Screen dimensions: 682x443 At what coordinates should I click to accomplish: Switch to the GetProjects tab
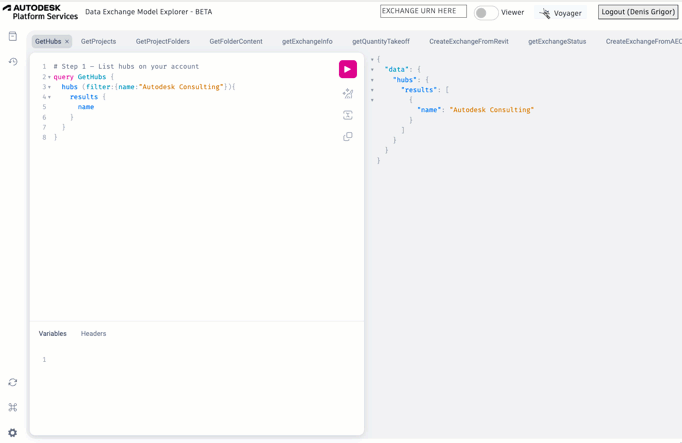pyautogui.click(x=98, y=41)
